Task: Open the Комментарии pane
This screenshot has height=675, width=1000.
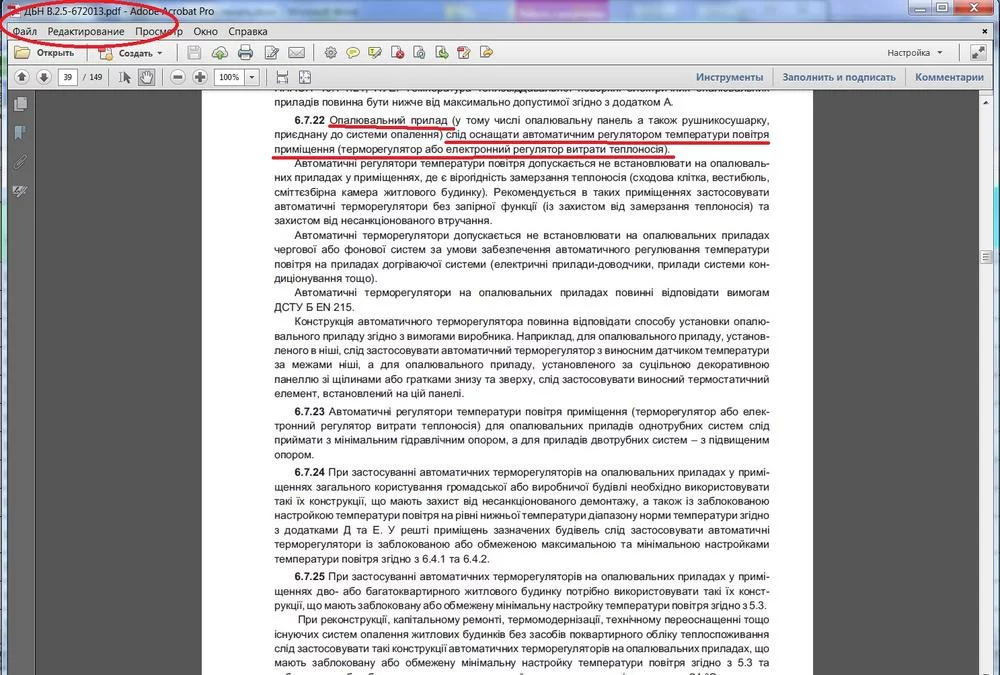Action: pos(949,77)
